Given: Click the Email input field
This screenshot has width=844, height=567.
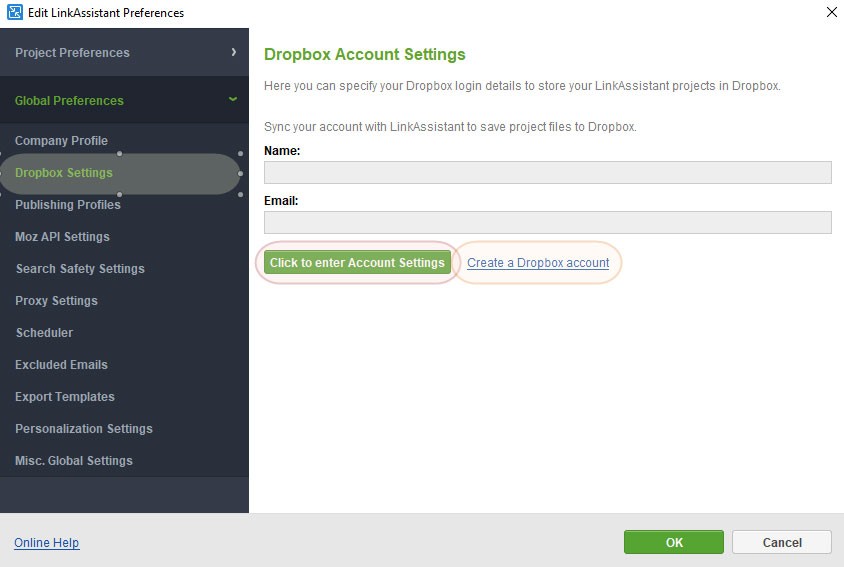Looking at the screenshot, I should click(x=547, y=222).
